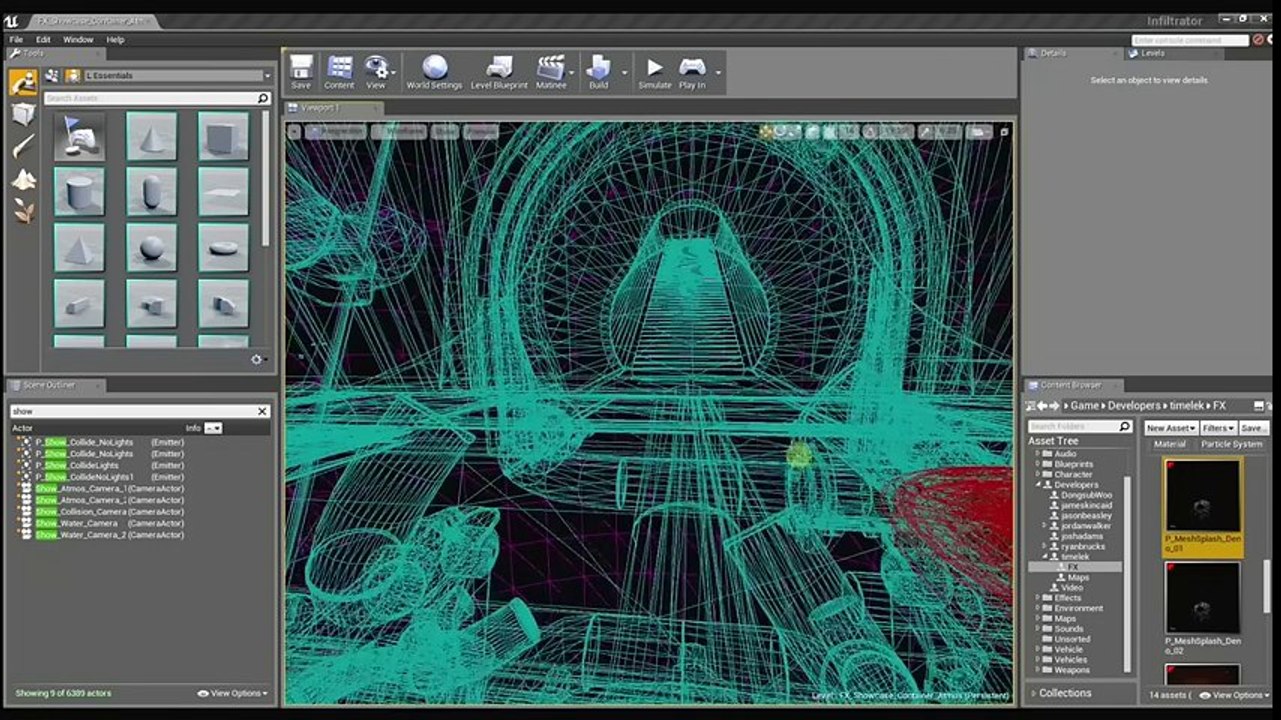
Task: Open the Matinee dropdown arrow
Action: tap(573, 72)
